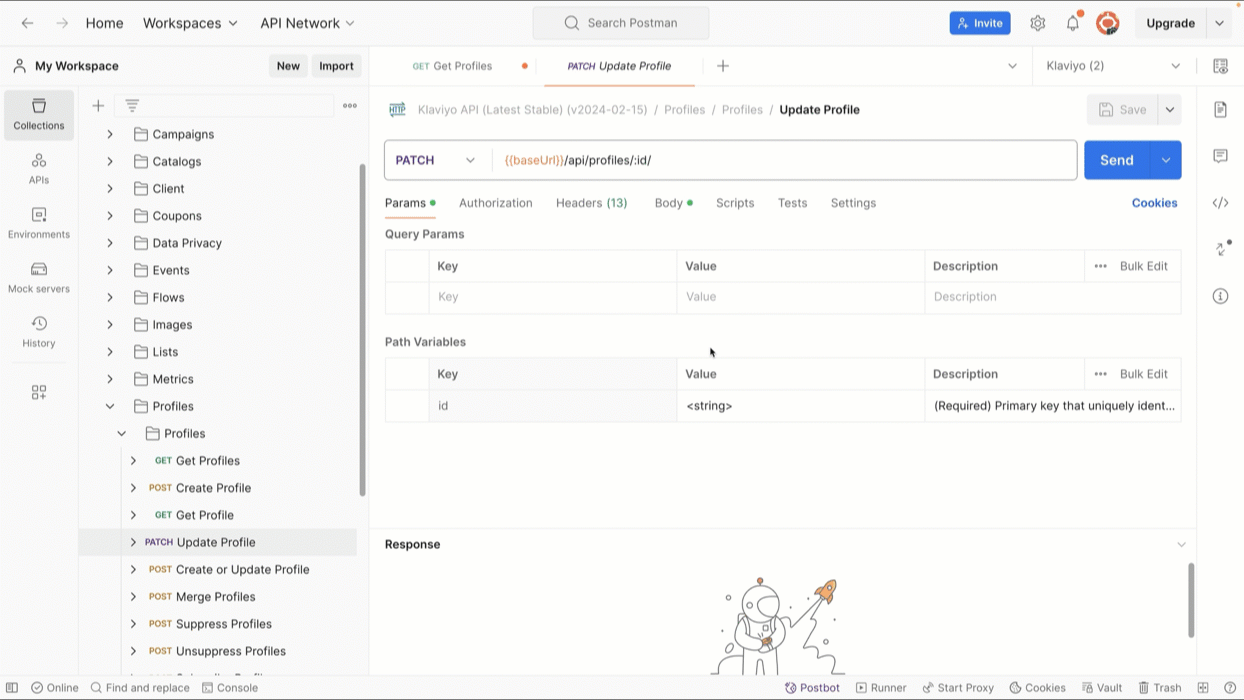1244x700 pixels.
Task: Open the History sidebar section
Action: 39,331
